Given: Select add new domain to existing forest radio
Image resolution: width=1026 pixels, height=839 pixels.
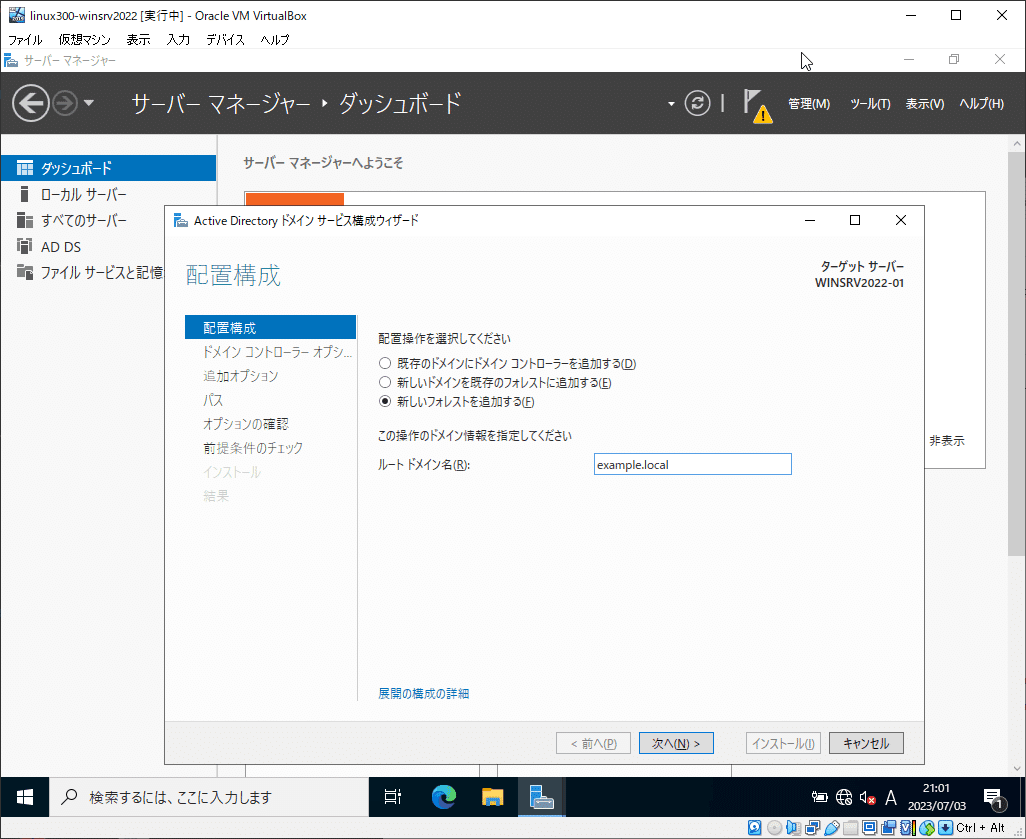Looking at the screenshot, I should click(385, 382).
